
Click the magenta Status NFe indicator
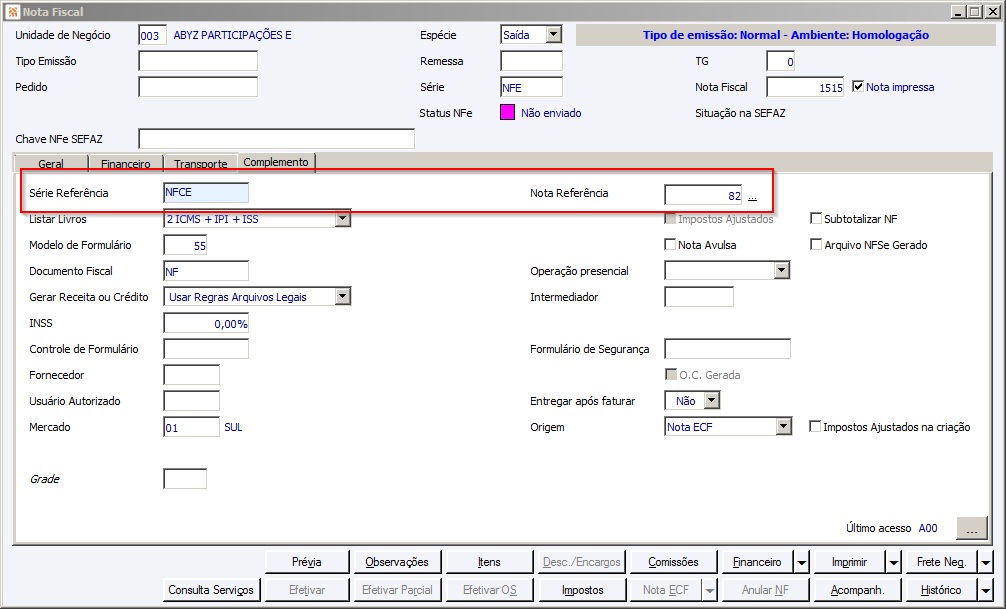point(507,113)
